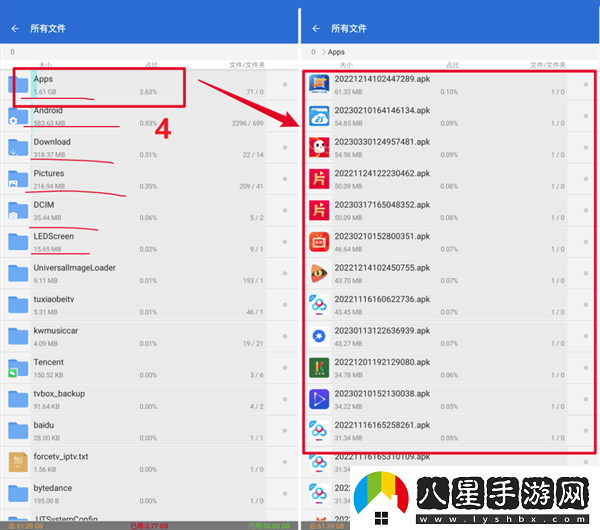Viewport: 600px width, 530px height.
Task: Click Apps folder name text
Action: (x=43, y=79)
